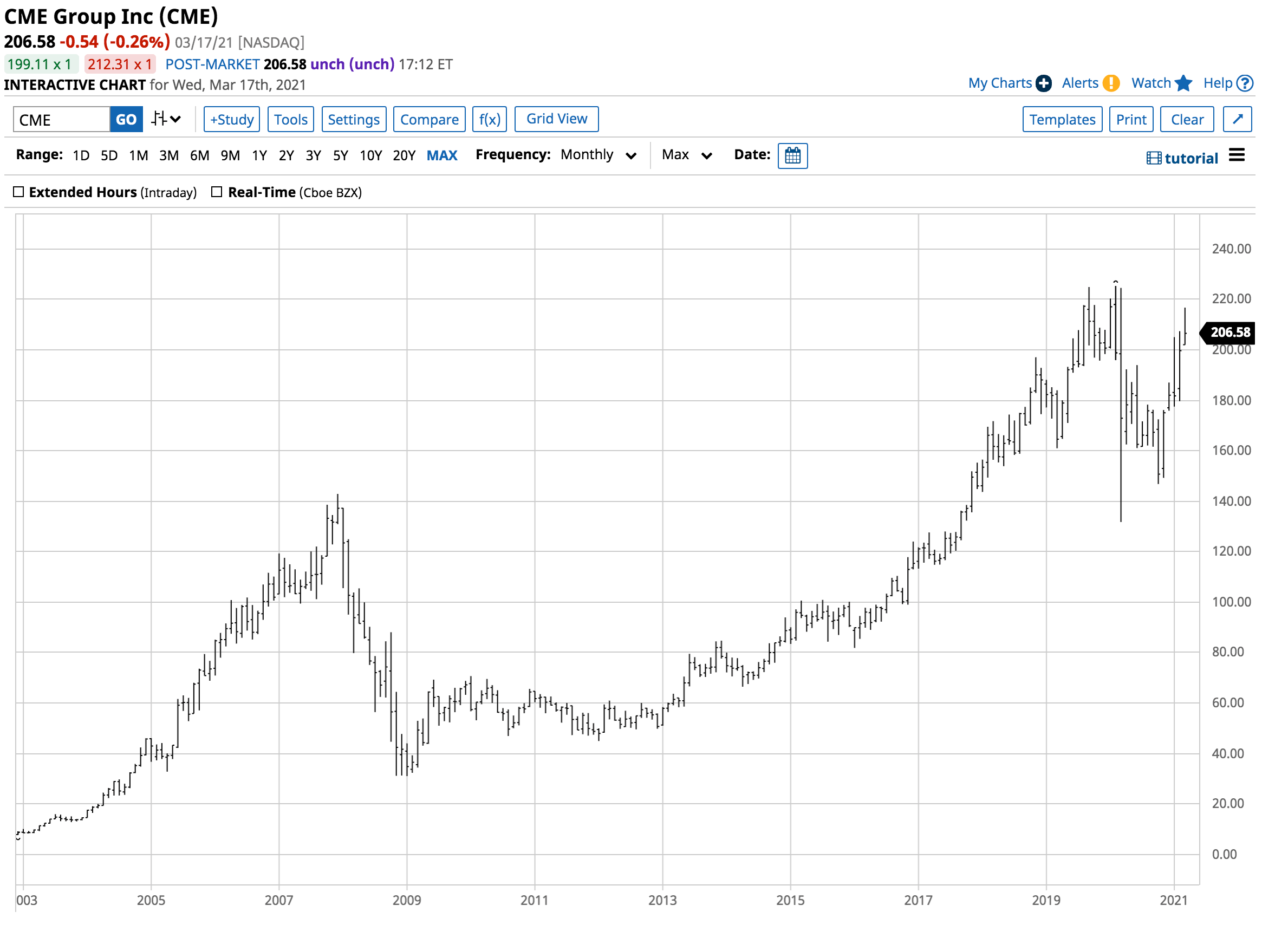1288x925 pixels.
Task: Click the +Study button
Action: point(232,119)
